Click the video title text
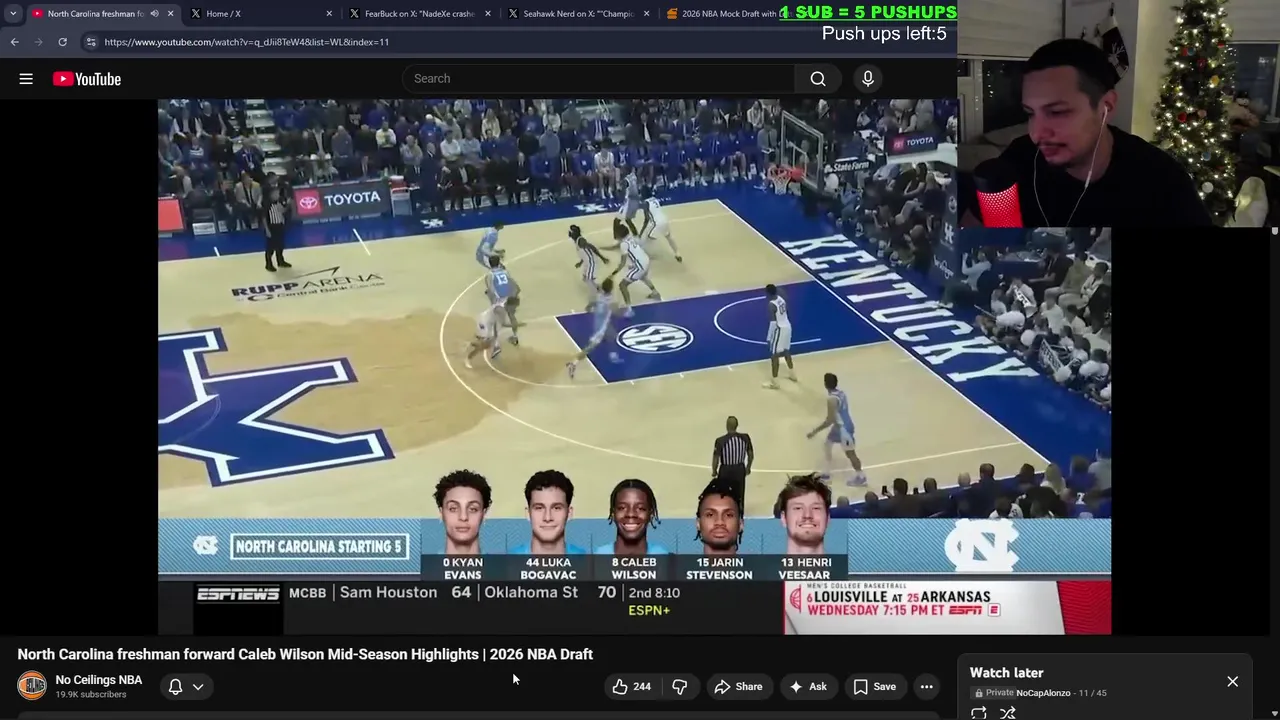This screenshot has height=720, width=1280. point(305,654)
